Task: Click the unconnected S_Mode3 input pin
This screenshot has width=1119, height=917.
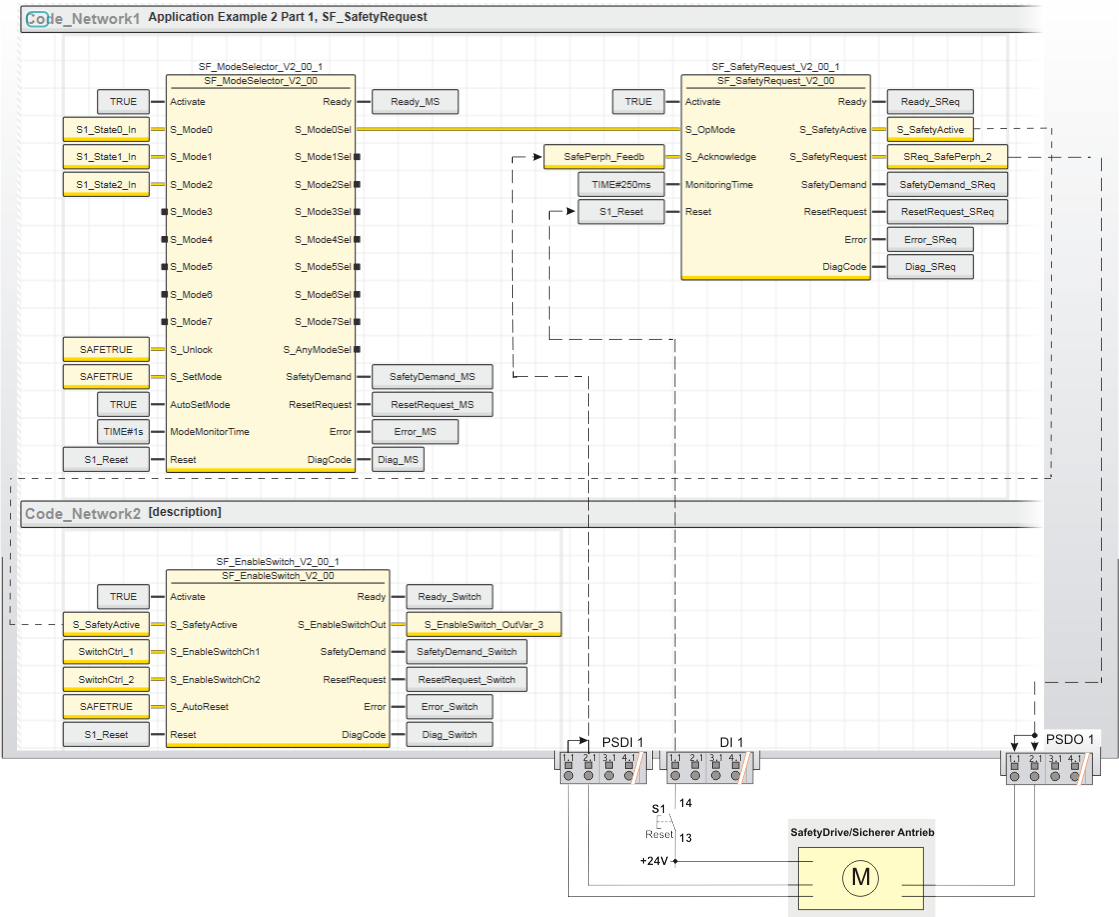Action: [x=163, y=212]
